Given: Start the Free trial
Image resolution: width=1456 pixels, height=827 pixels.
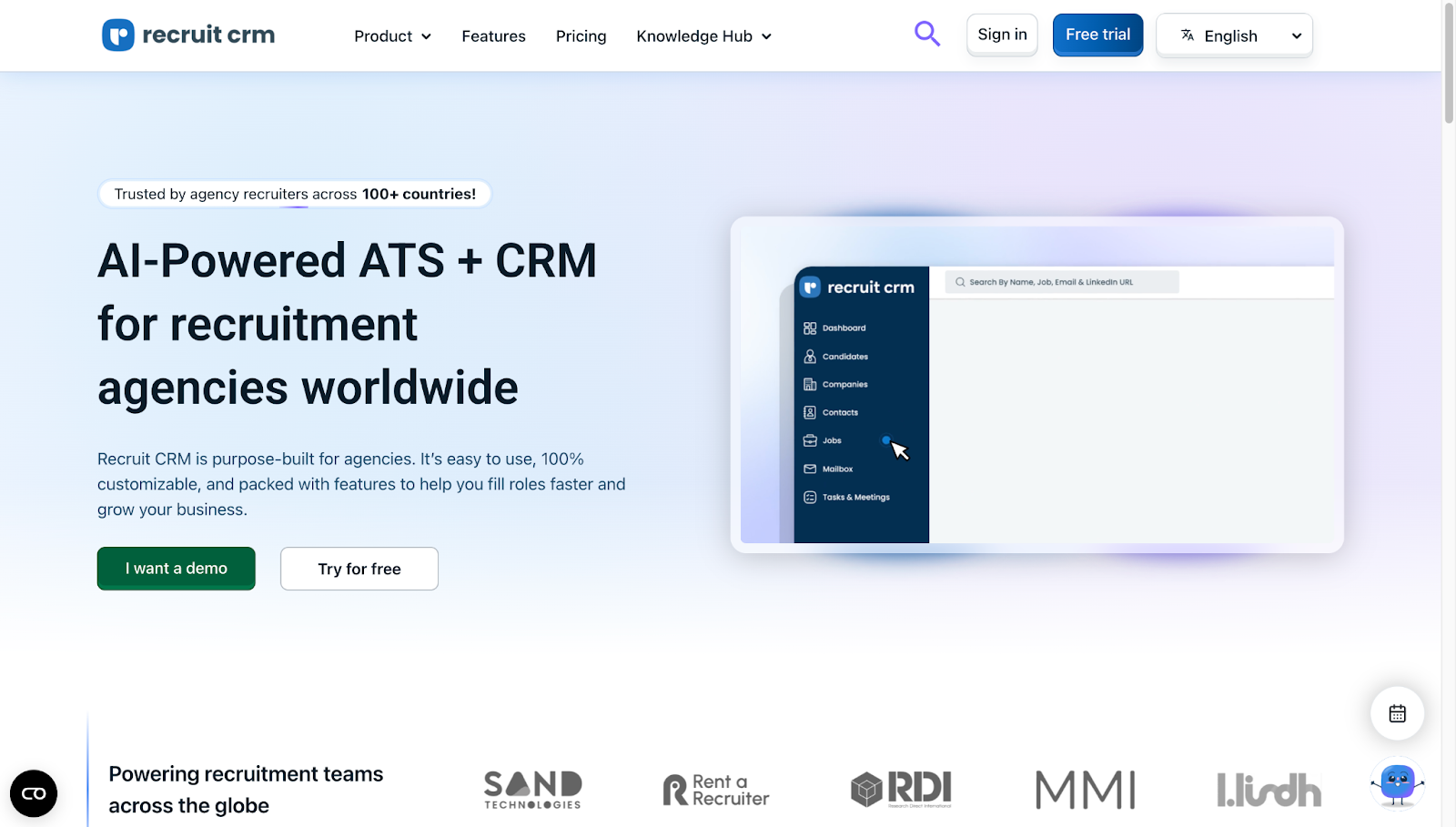Looking at the screenshot, I should [x=1097, y=35].
